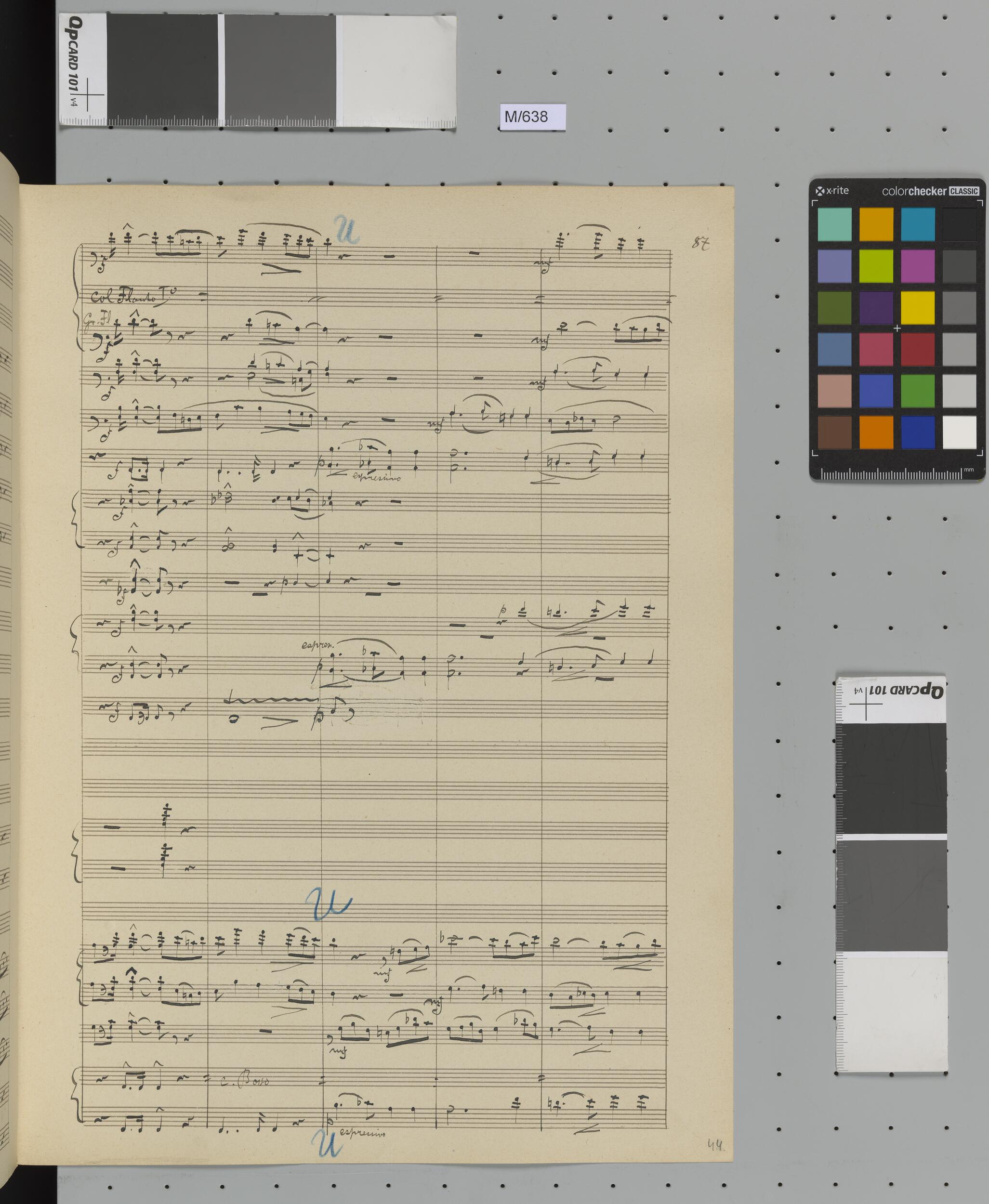Click the x-rite logo on the color card
989x1204 pixels.
(832, 191)
